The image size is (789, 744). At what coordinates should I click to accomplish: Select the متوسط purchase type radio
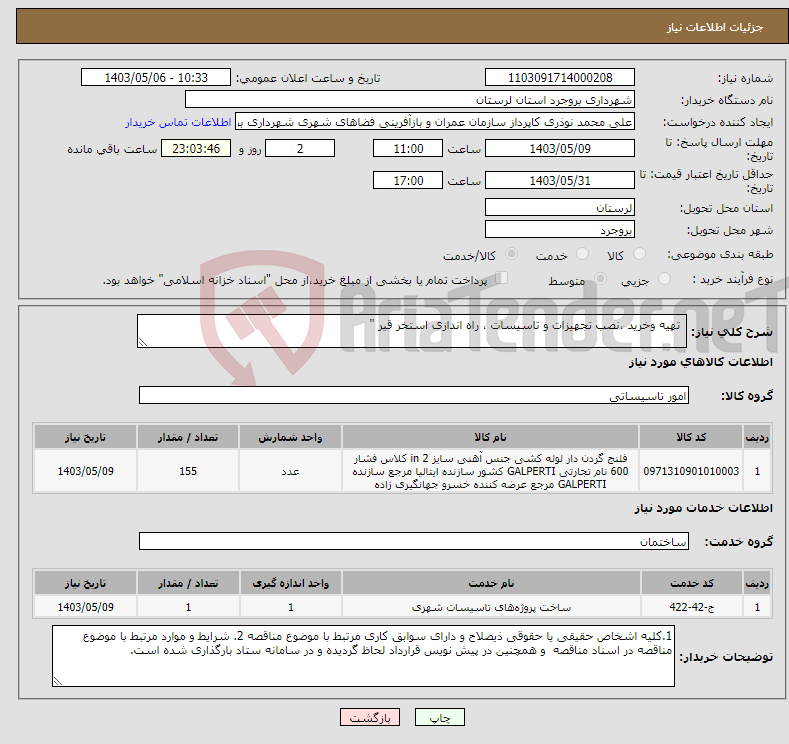(x=600, y=279)
